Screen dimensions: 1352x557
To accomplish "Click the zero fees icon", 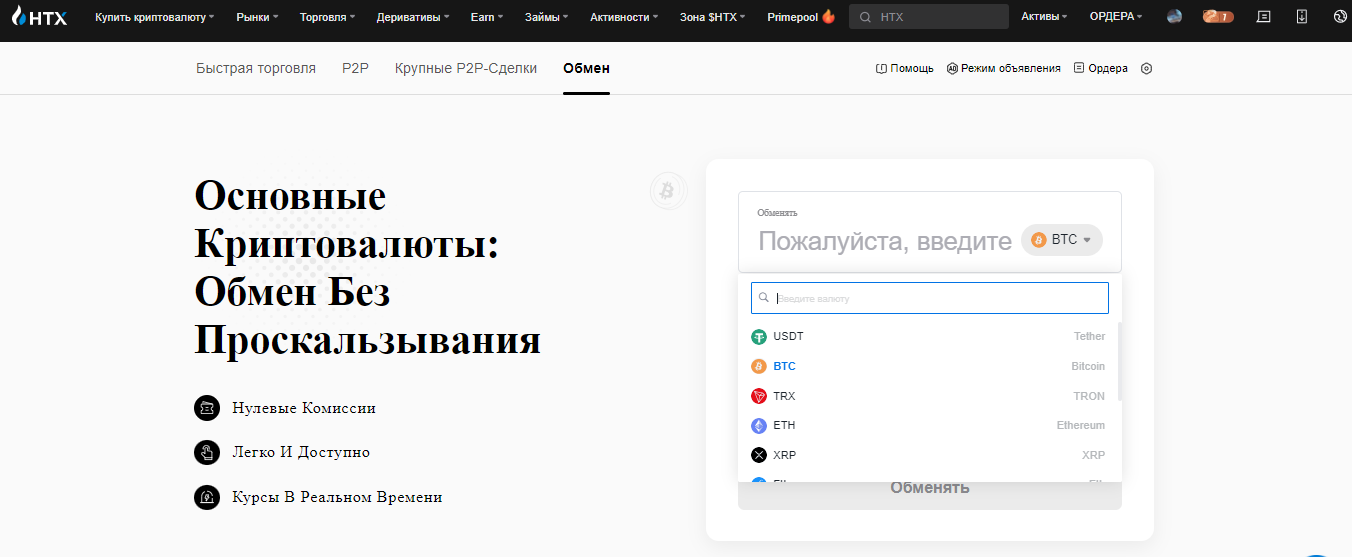I will 207,408.
